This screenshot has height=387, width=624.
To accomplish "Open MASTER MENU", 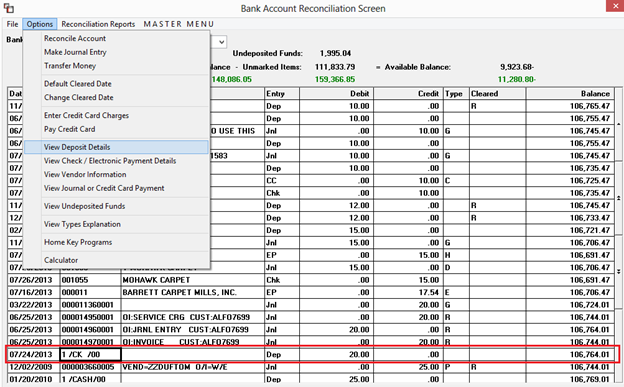I will (179, 24).
